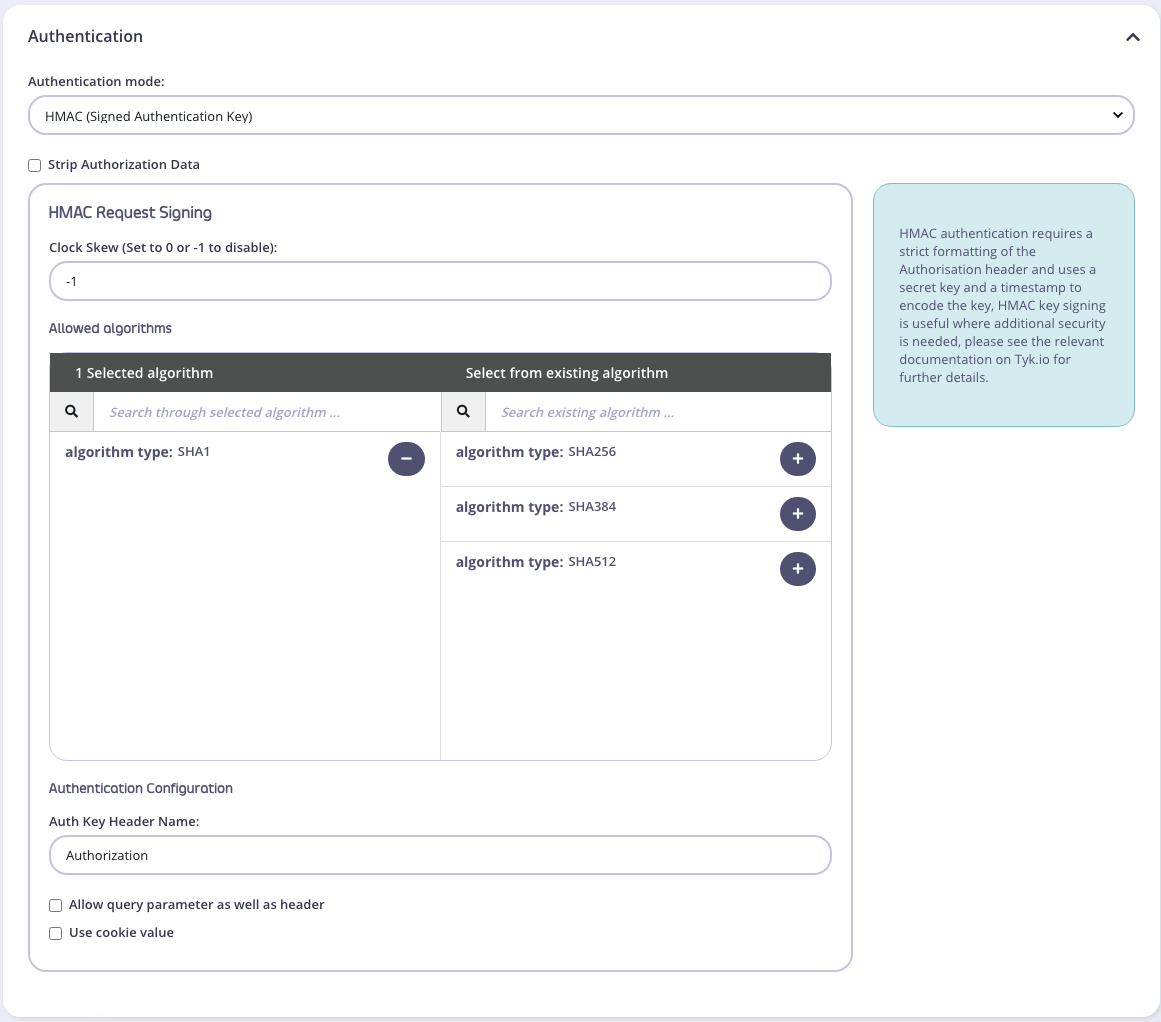Toggle the Use cookie value checkbox
The height and width of the screenshot is (1022, 1161).
tap(56, 933)
